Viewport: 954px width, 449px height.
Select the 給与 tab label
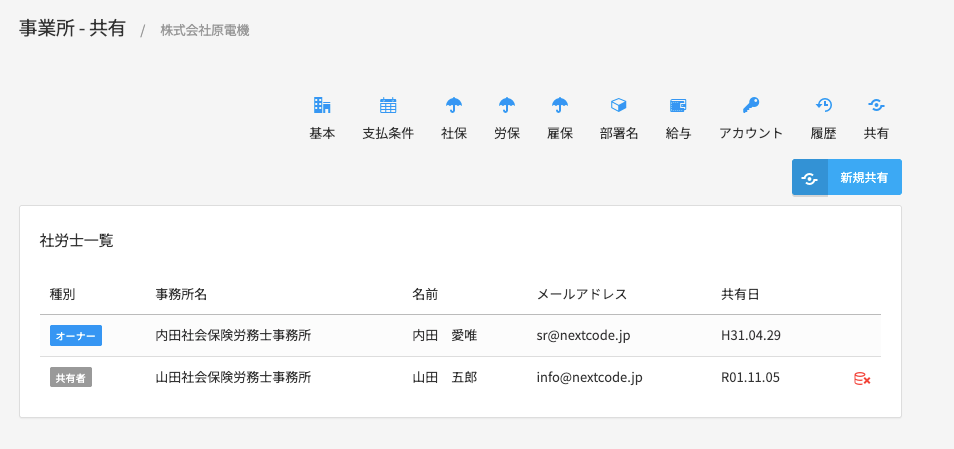coord(678,134)
